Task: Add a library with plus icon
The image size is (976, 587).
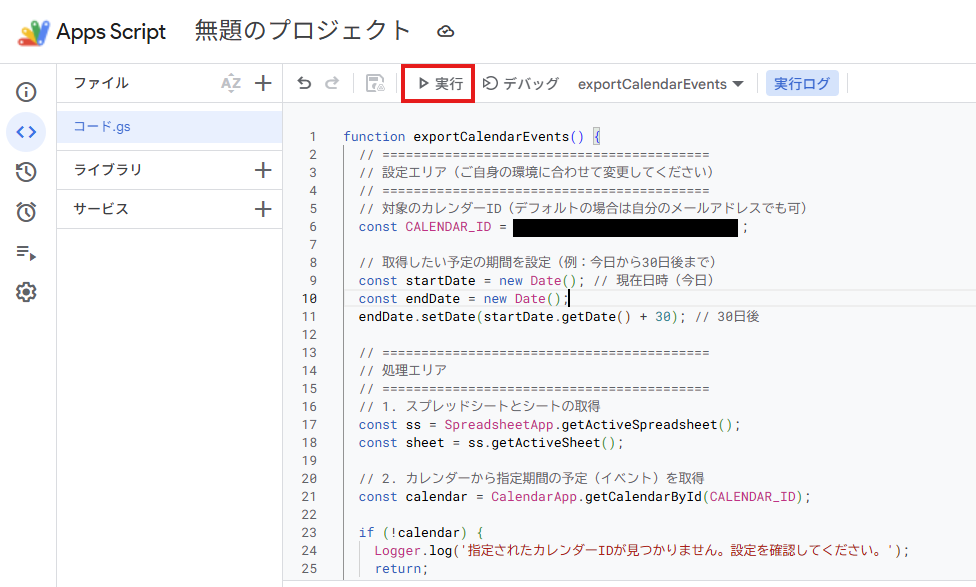Action: click(263, 170)
